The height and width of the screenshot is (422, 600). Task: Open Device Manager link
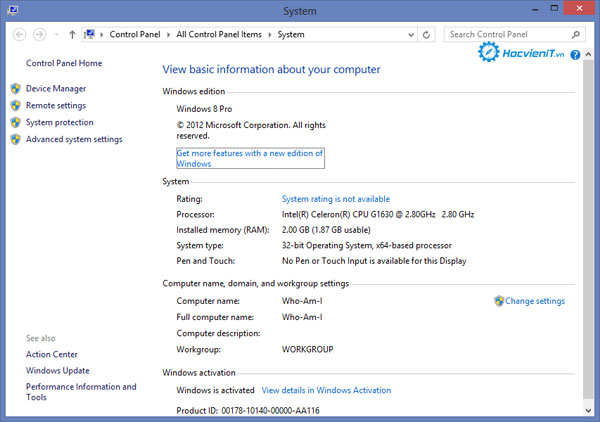(56, 88)
